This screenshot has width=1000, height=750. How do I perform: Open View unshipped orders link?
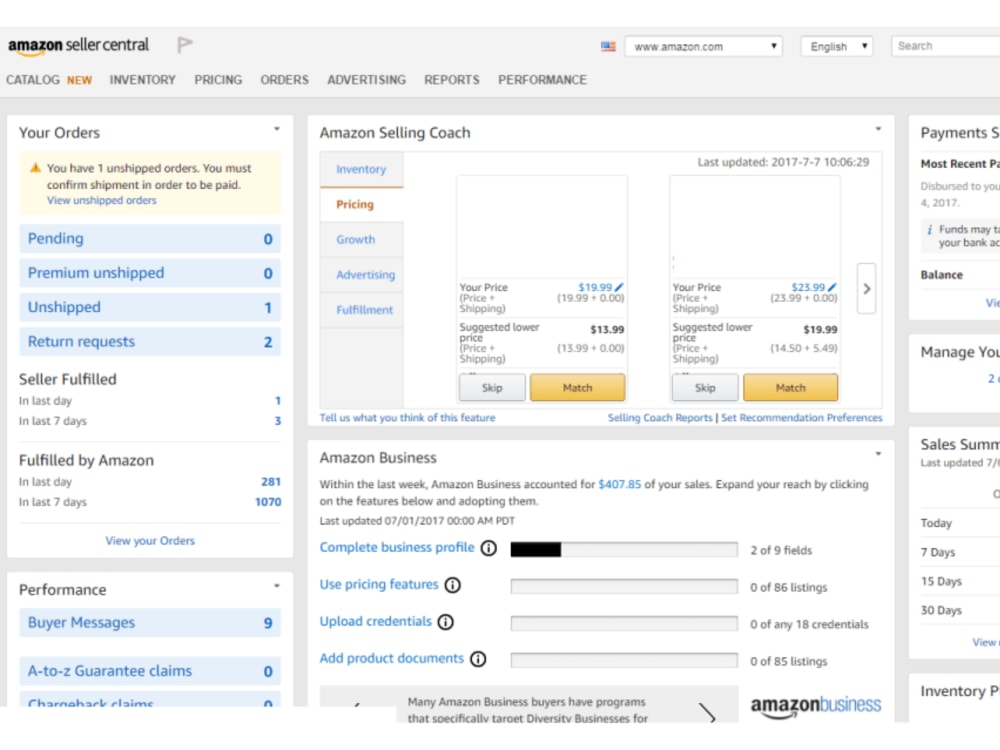(101, 200)
